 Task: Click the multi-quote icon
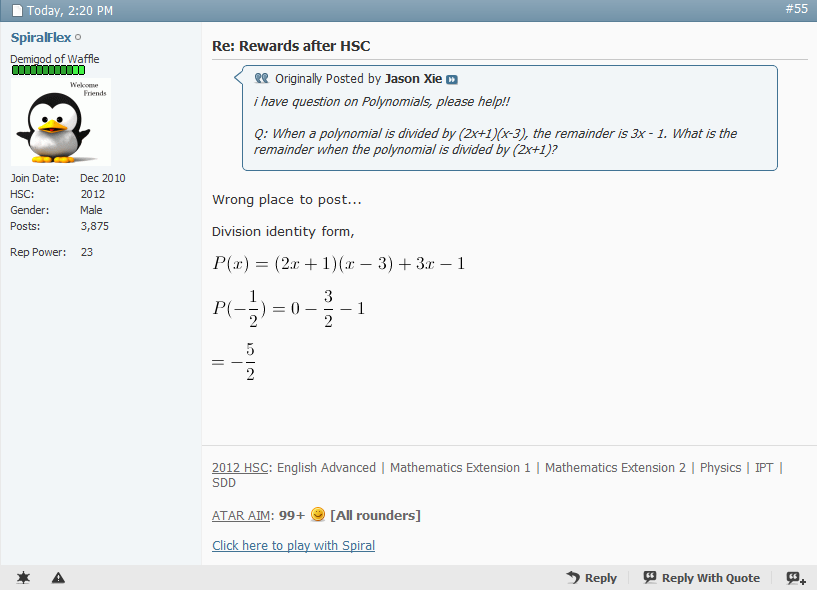pos(796,578)
